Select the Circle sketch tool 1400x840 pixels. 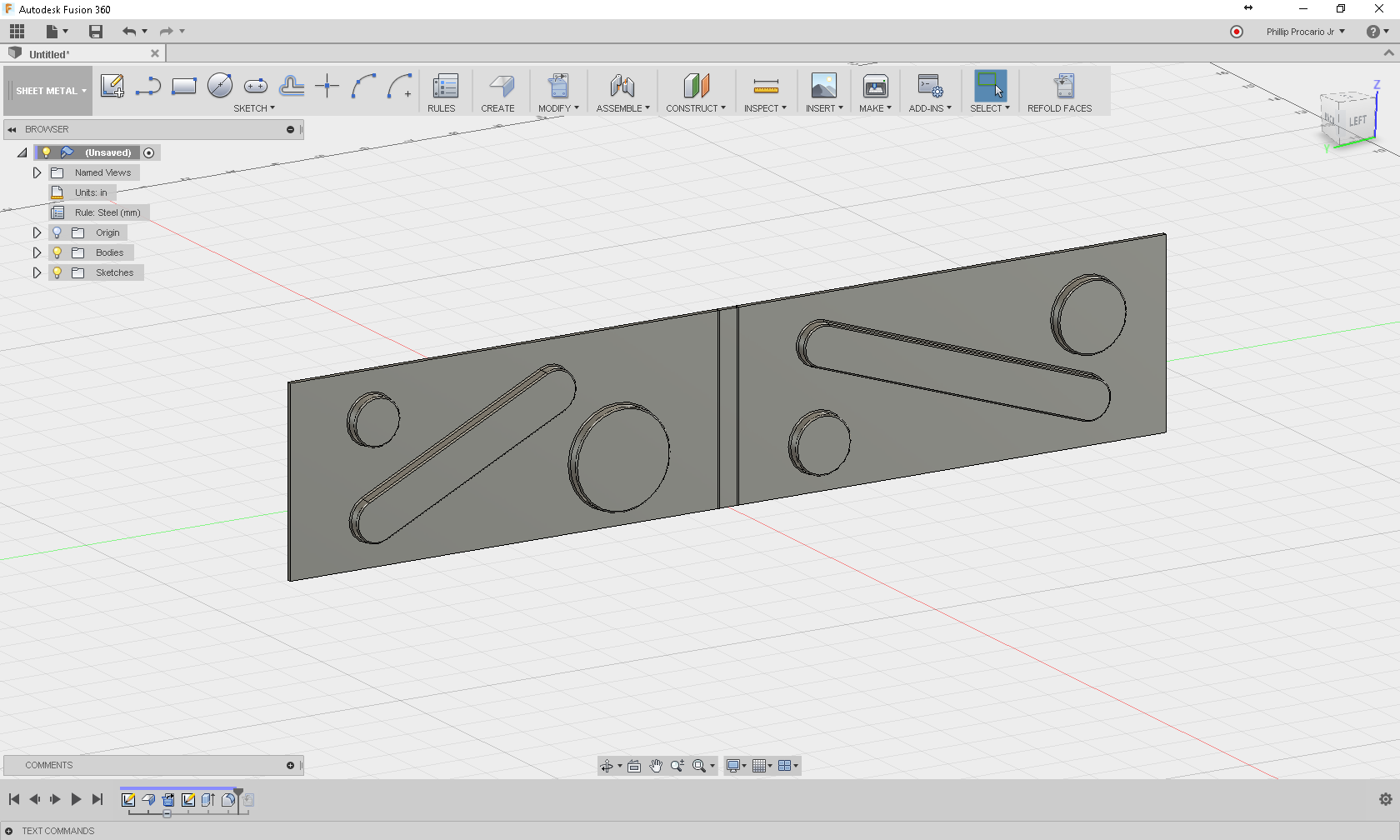[x=220, y=86]
